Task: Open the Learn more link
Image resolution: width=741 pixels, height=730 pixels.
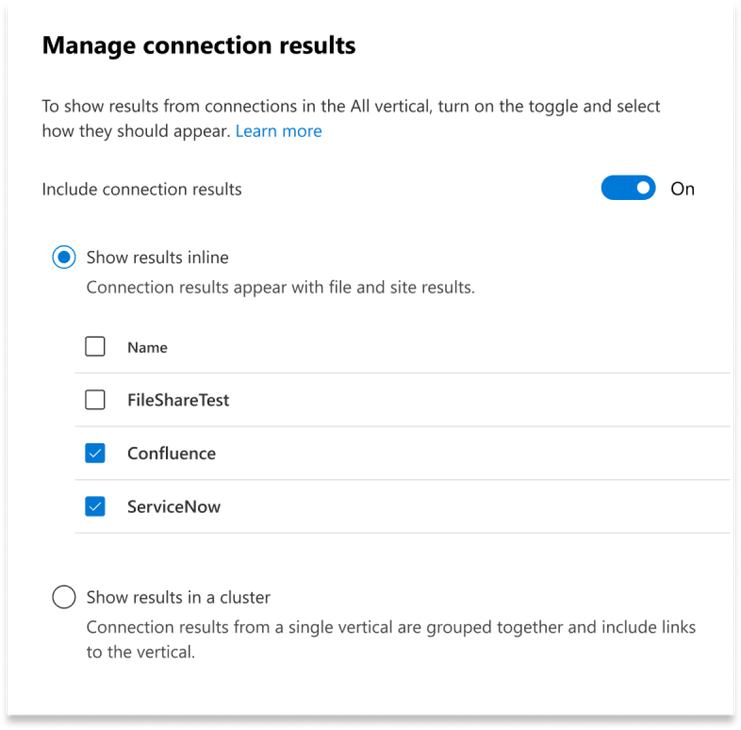Action: tap(278, 131)
